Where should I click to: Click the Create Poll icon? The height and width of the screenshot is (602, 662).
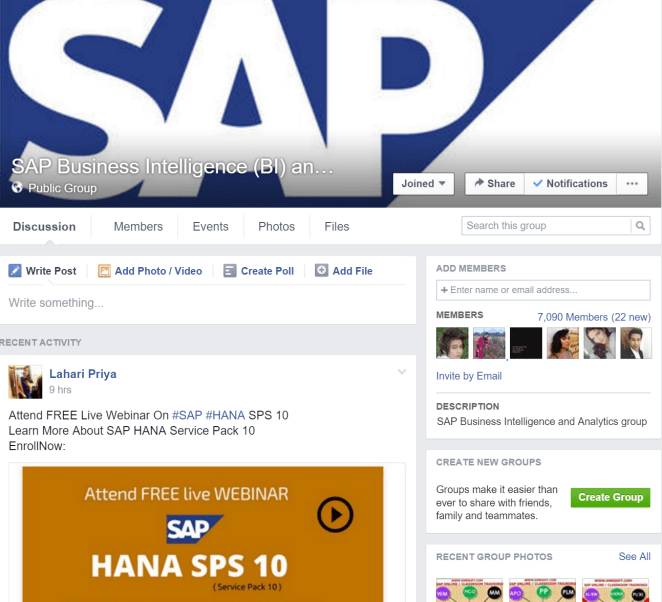(x=230, y=271)
